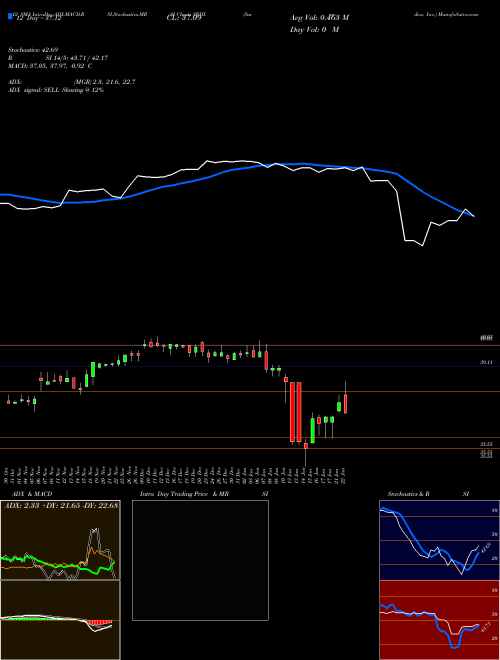Click the 'Intra Day Trading Price & MR' title
This screenshot has width=500, height=660.
pos(184,494)
